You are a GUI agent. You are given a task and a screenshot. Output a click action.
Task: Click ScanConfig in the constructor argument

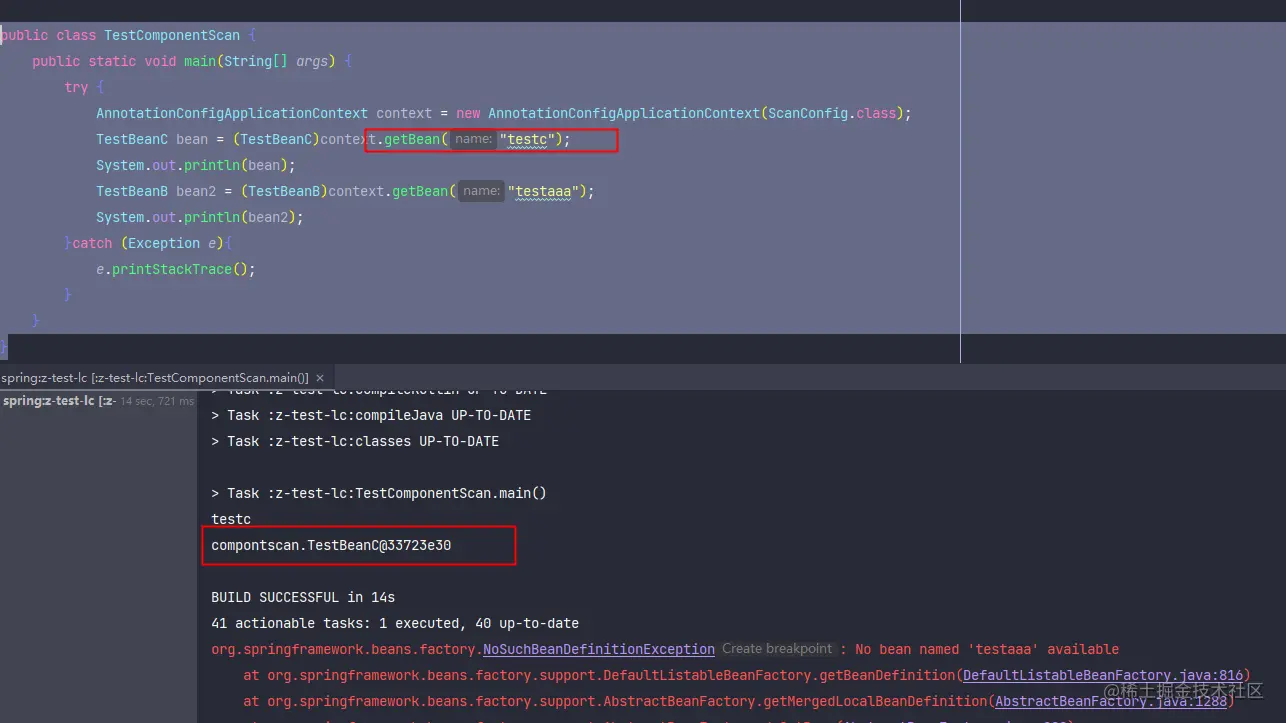point(808,113)
